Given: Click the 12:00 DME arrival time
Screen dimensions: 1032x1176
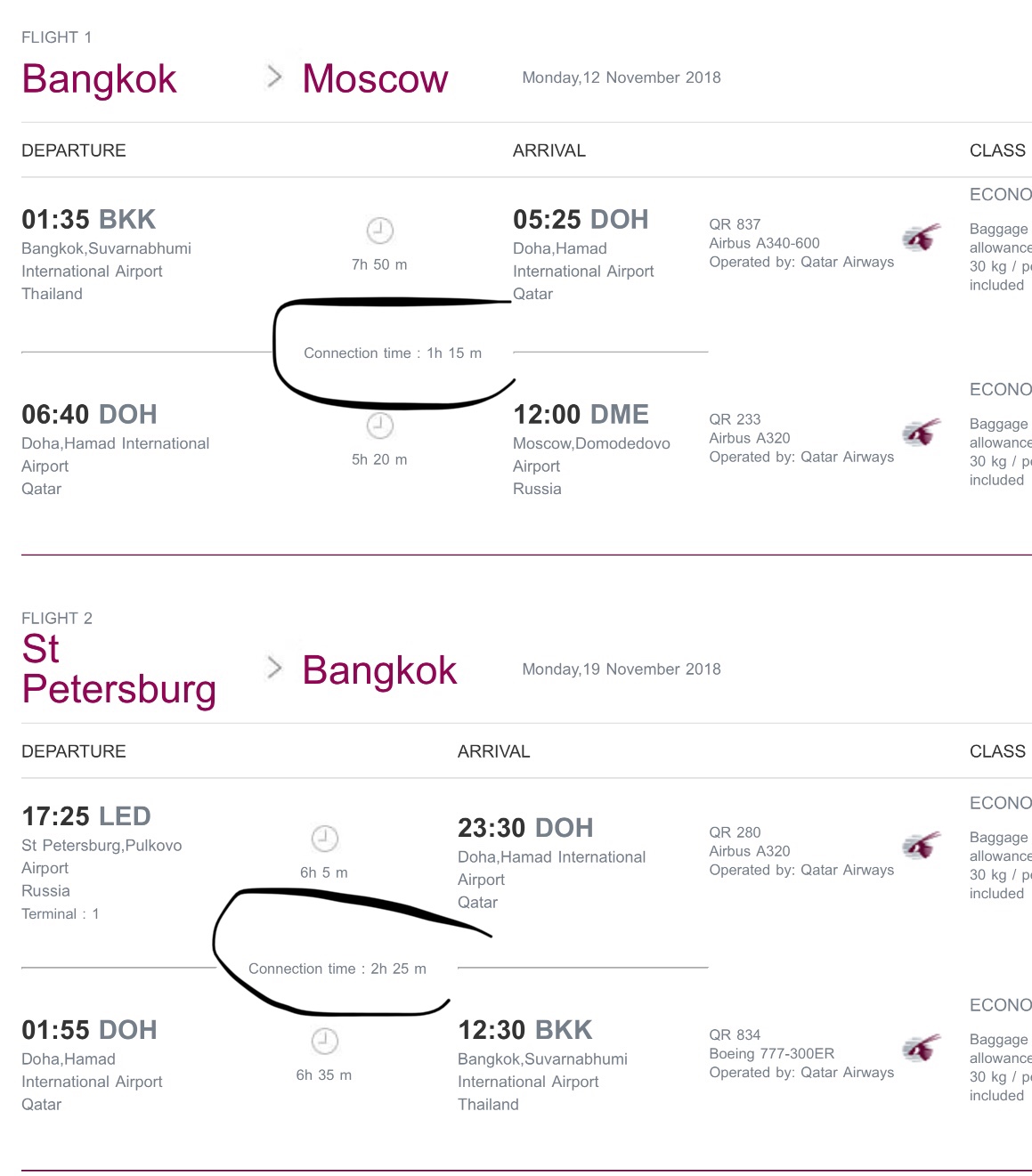Looking at the screenshot, I should pos(581,414).
